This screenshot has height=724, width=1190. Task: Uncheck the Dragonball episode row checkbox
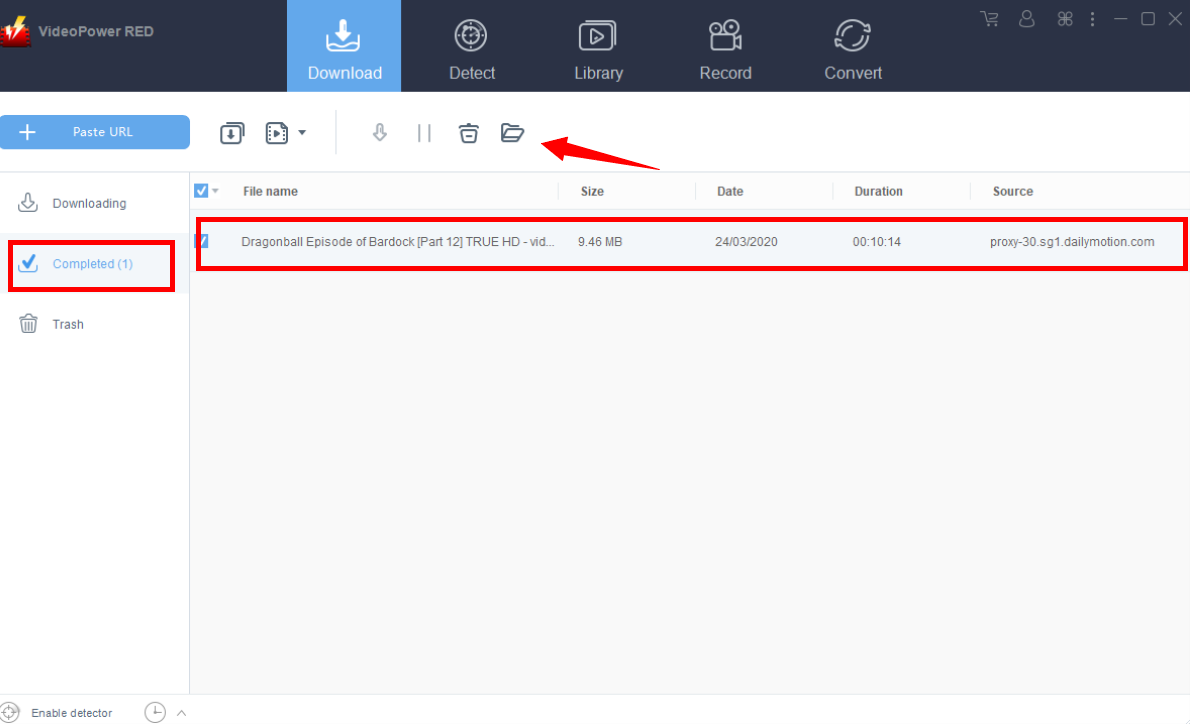pos(203,241)
